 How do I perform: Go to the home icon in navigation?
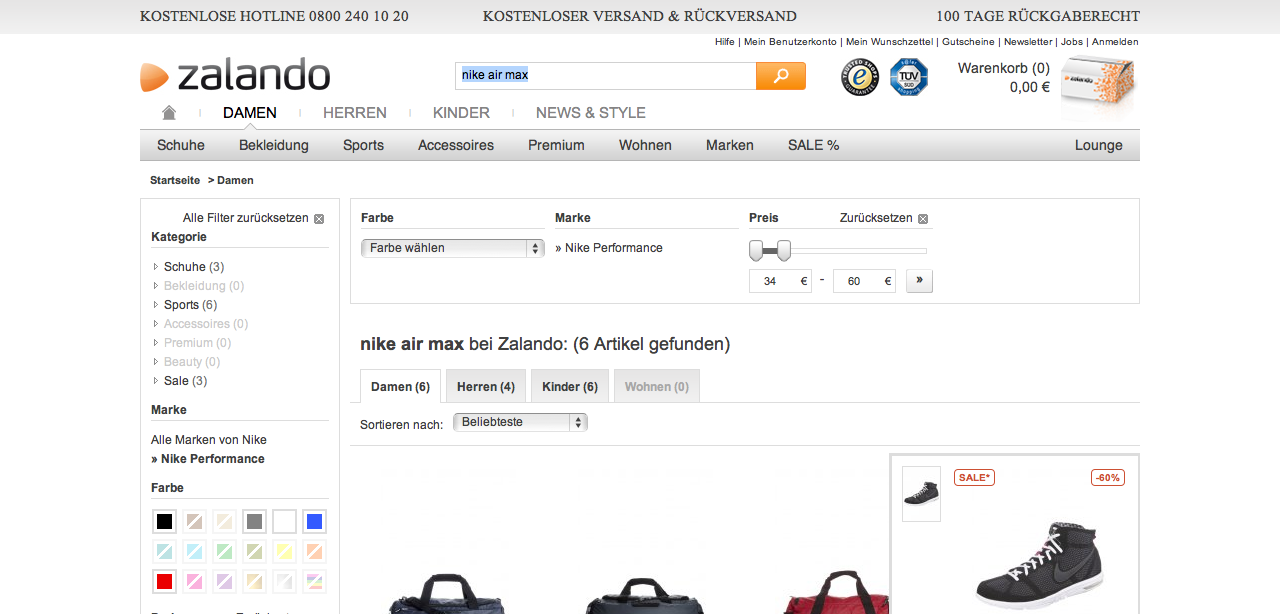pos(169,113)
